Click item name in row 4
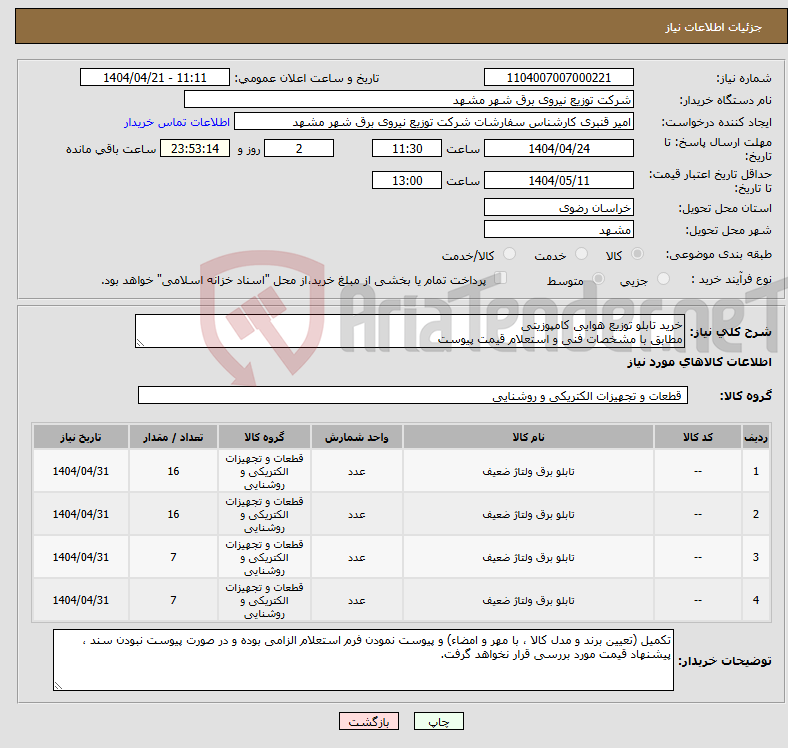The image size is (788, 748). [x=528, y=600]
